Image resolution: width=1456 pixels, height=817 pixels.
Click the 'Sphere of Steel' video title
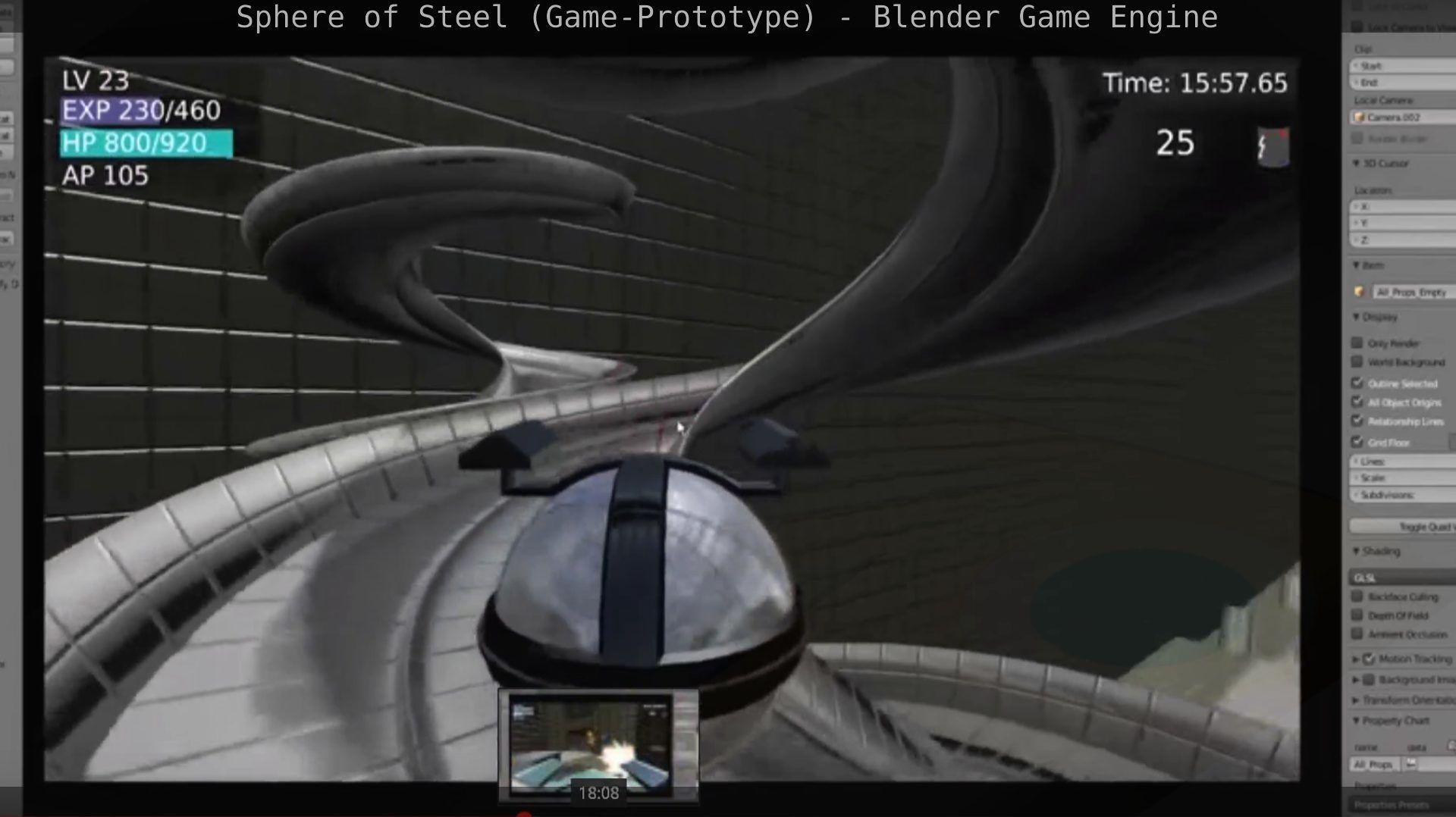[x=727, y=17]
